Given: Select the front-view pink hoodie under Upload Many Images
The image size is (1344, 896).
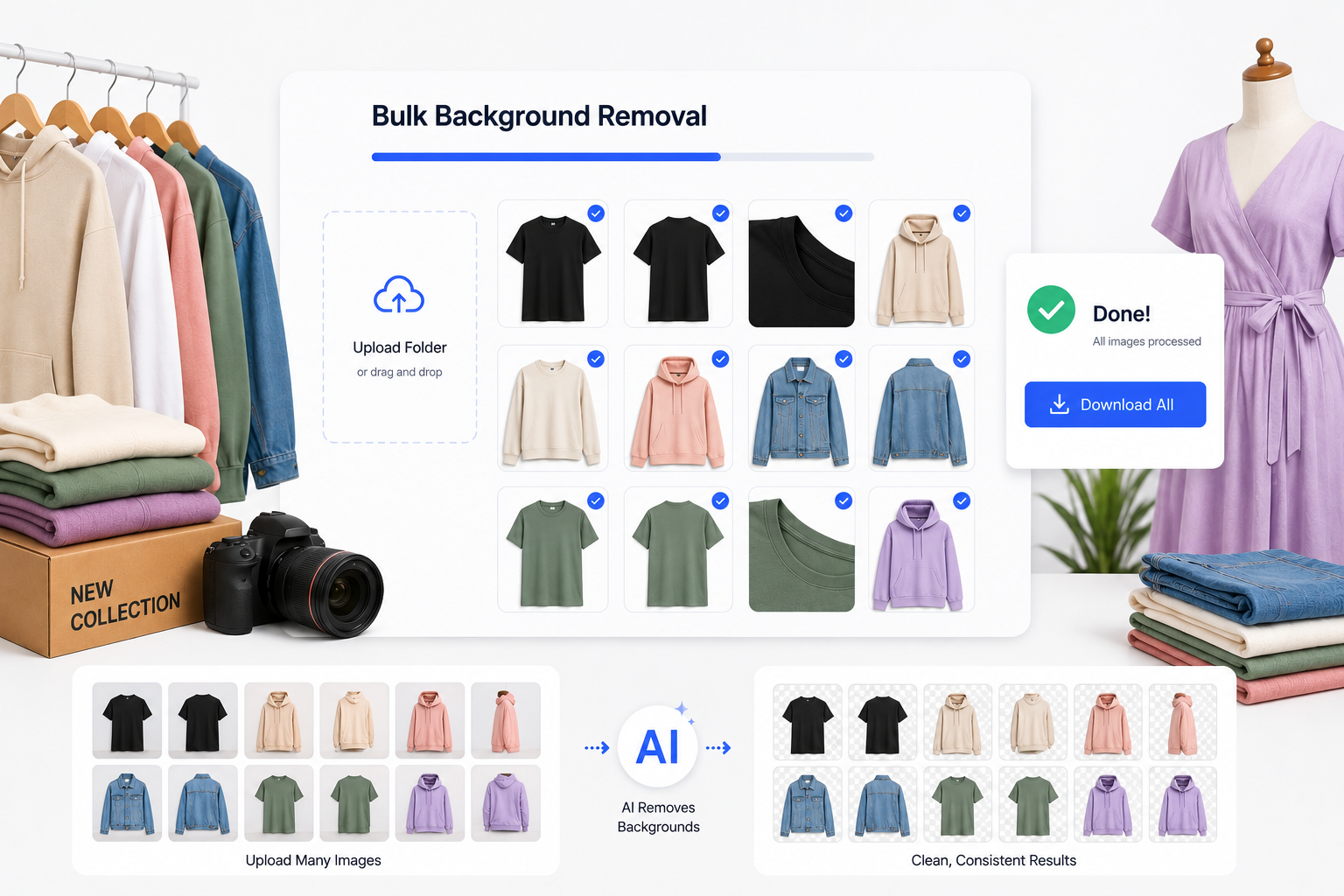Looking at the screenshot, I should pos(430,720).
